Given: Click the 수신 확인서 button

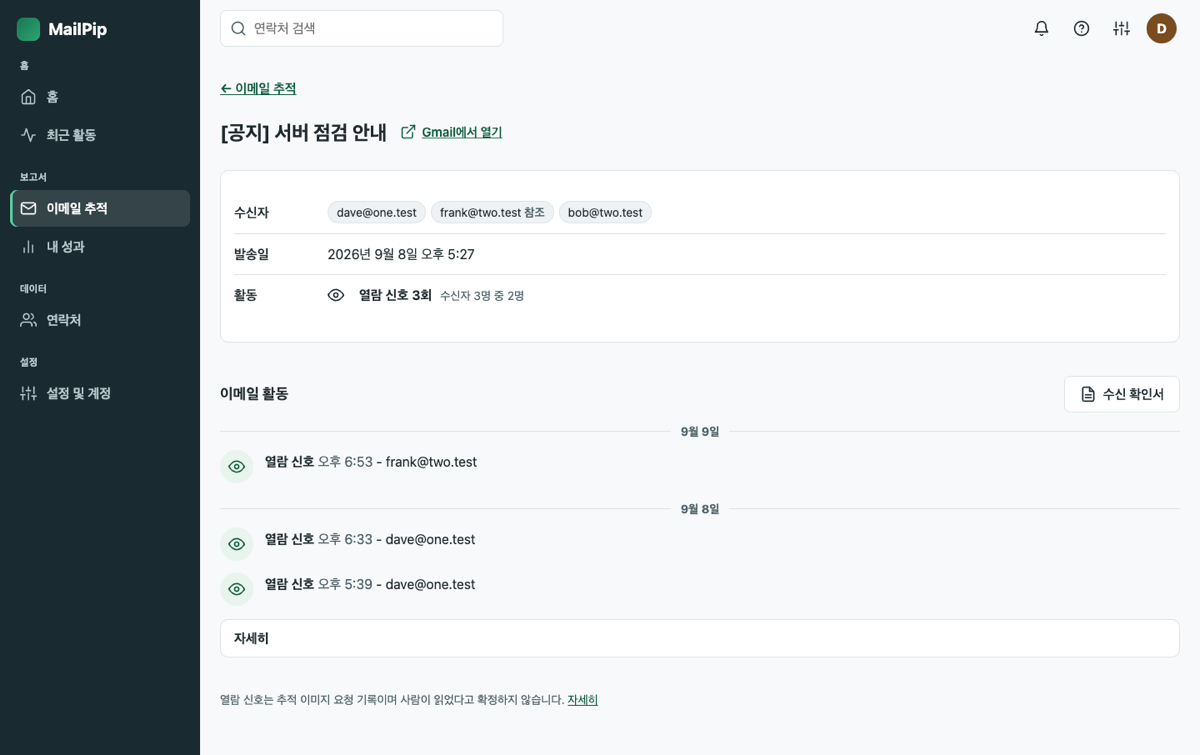Looking at the screenshot, I should coord(1121,394).
